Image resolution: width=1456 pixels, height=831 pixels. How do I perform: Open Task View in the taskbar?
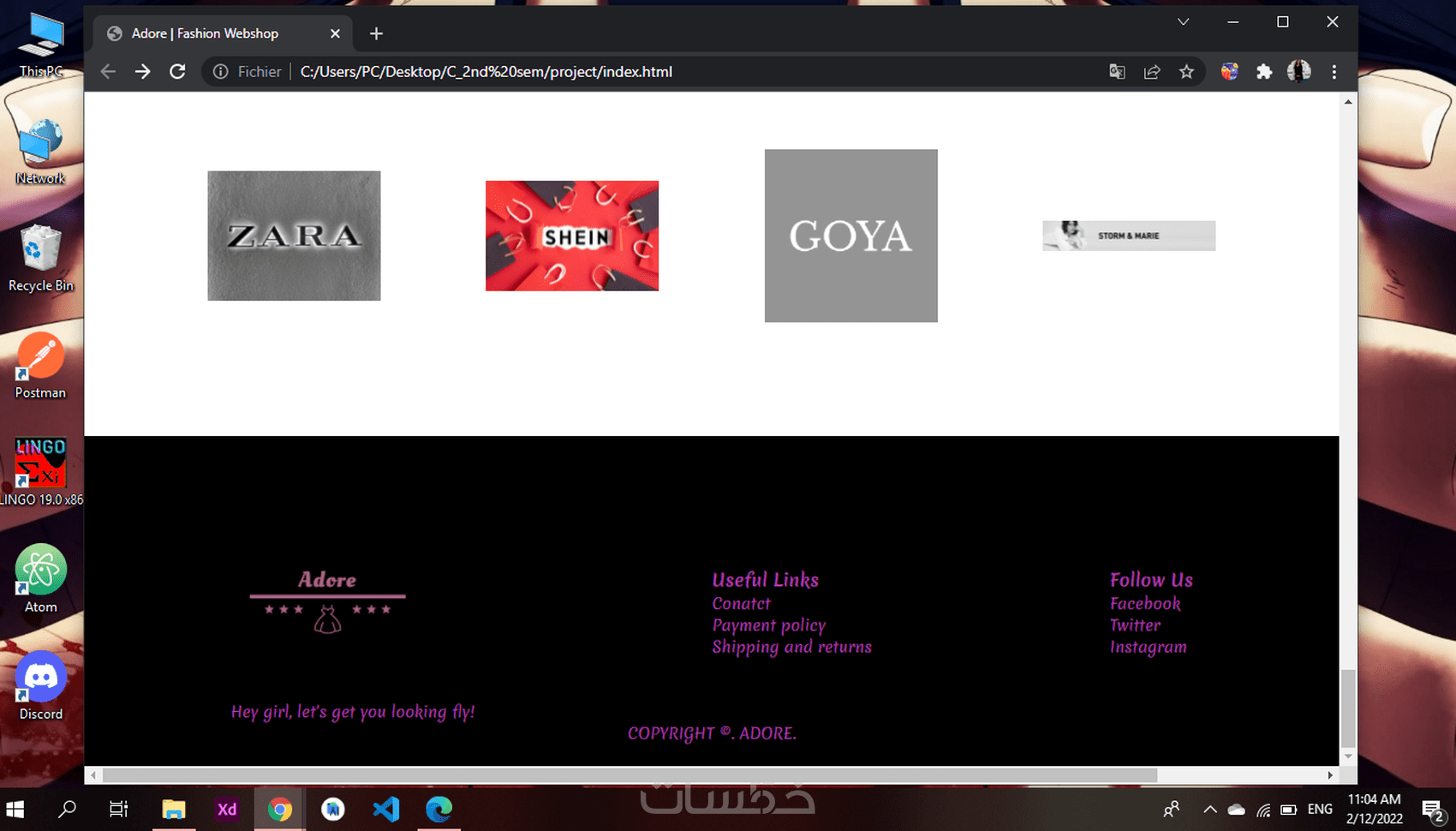[x=119, y=810]
